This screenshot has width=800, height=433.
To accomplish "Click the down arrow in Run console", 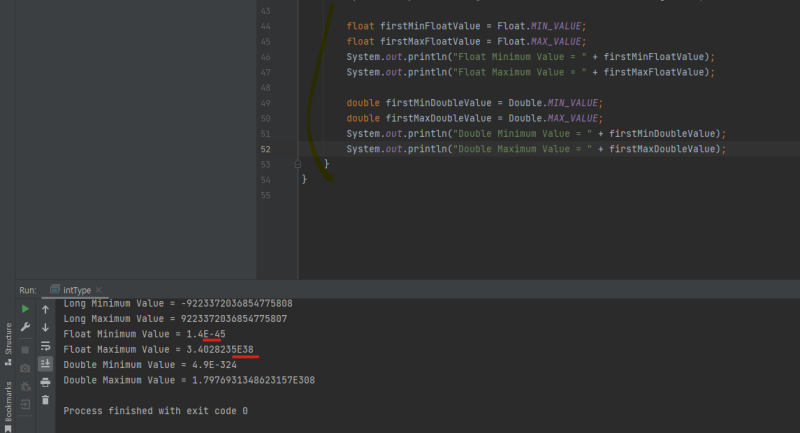I will (45, 327).
